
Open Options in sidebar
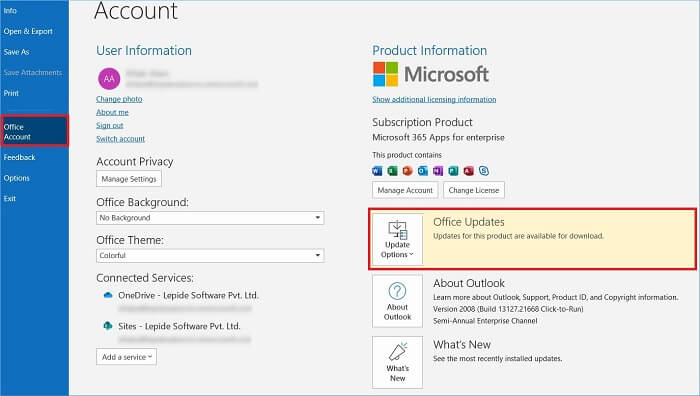point(17,178)
